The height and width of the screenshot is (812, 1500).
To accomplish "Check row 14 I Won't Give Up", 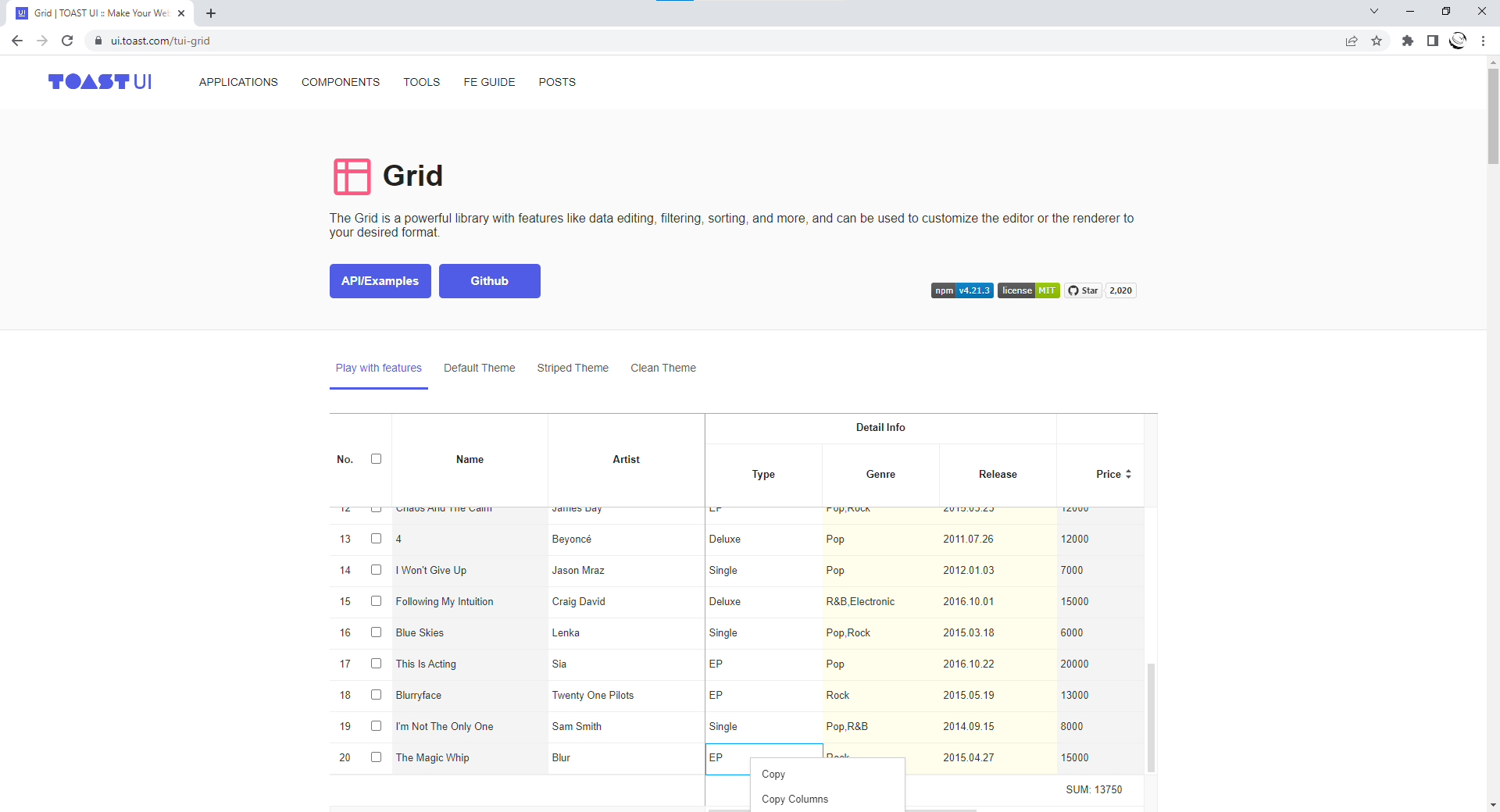I will click(x=377, y=570).
